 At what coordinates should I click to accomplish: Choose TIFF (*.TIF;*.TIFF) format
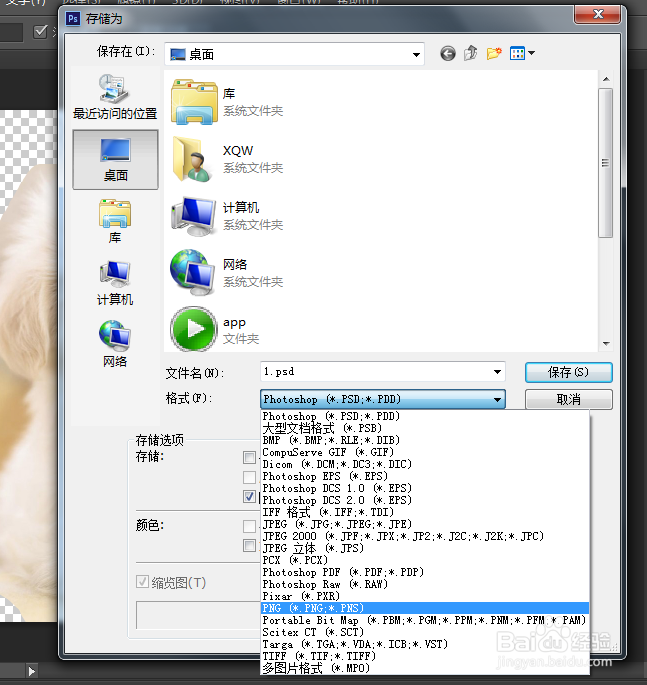coord(425,656)
